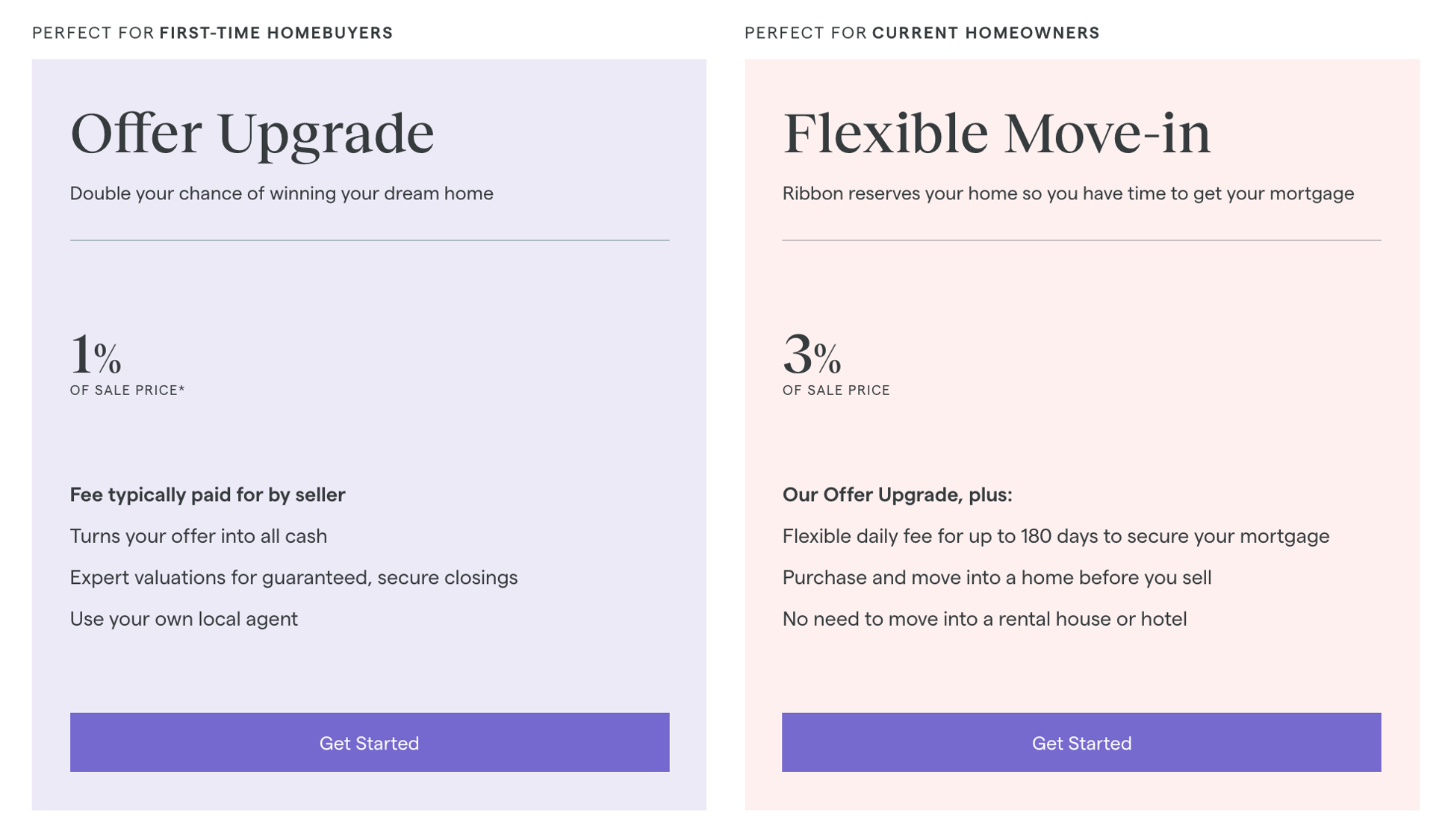This screenshot has height=840, width=1445.
Task: Click the Current Homeowners label
Action: click(985, 33)
